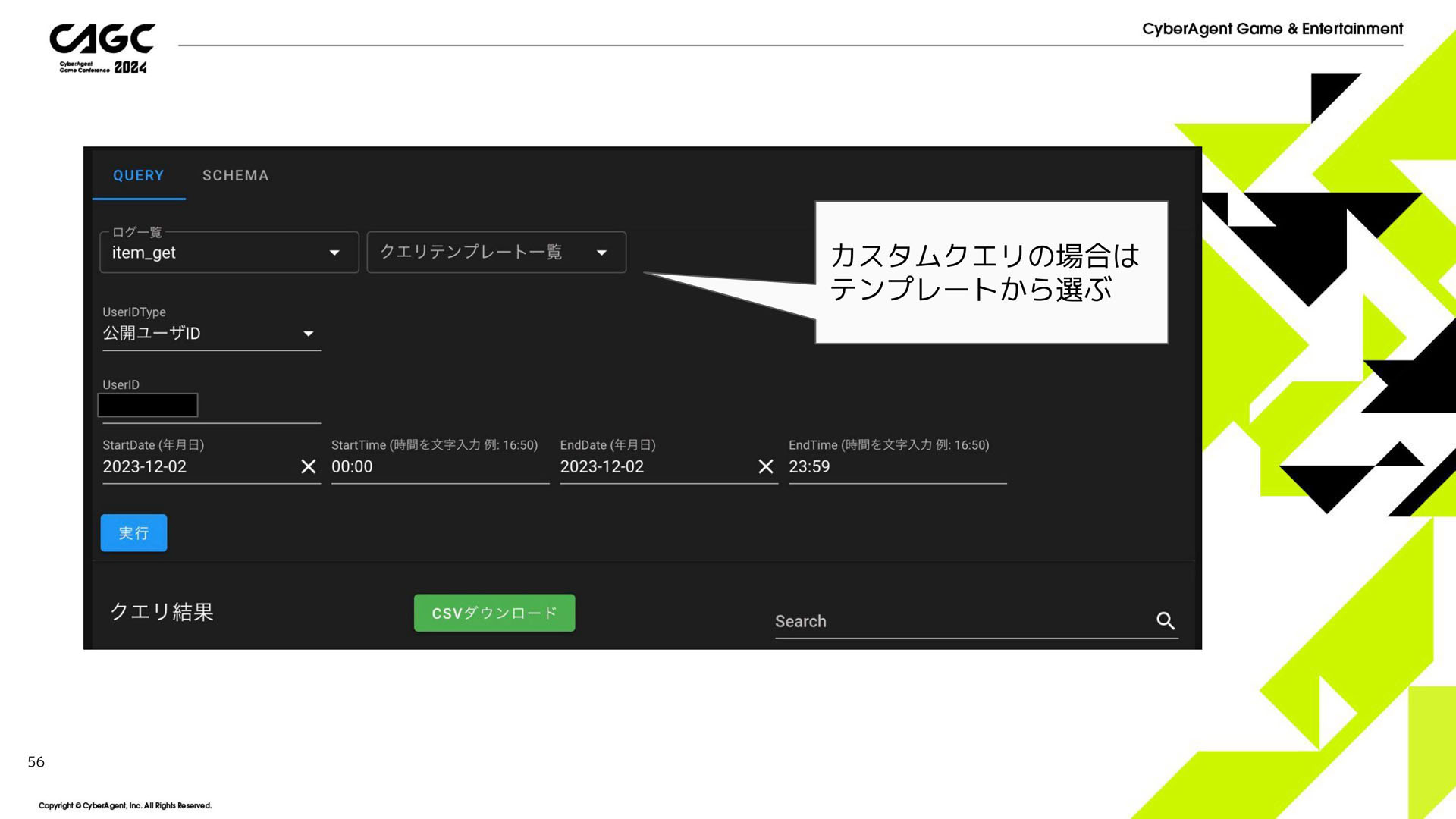Click the CyberAgent Game & Entertainment header text
This screenshot has height=819, width=1456.
pyautogui.click(x=1272, y=29)
